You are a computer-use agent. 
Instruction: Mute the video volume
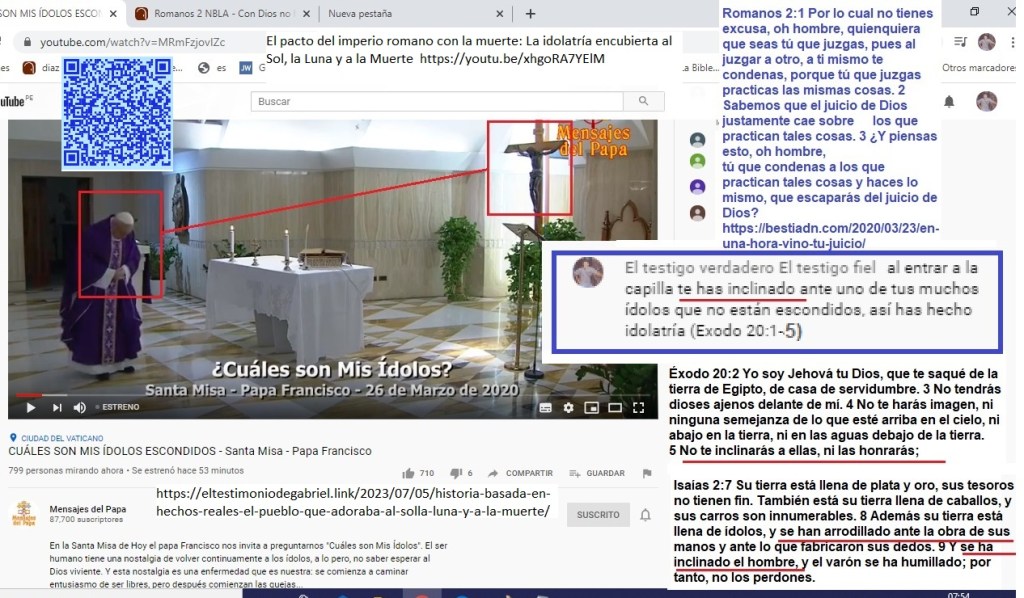pos(79,407)
